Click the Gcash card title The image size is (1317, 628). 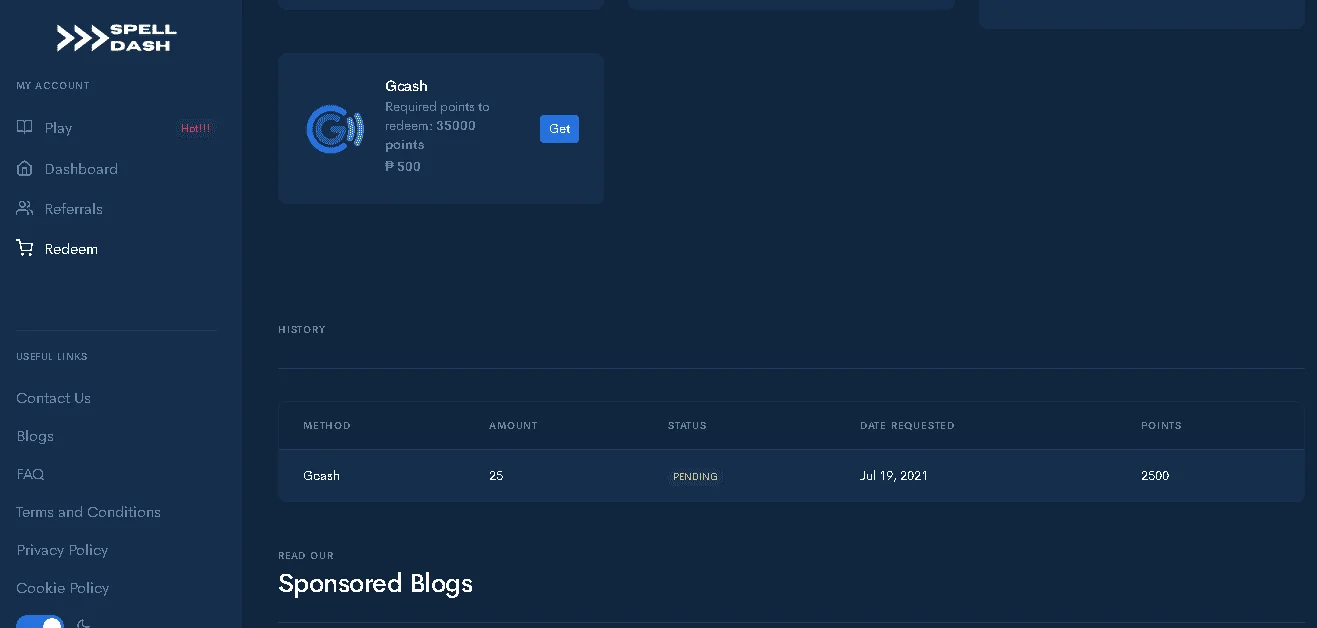click(x=406, y=86)
